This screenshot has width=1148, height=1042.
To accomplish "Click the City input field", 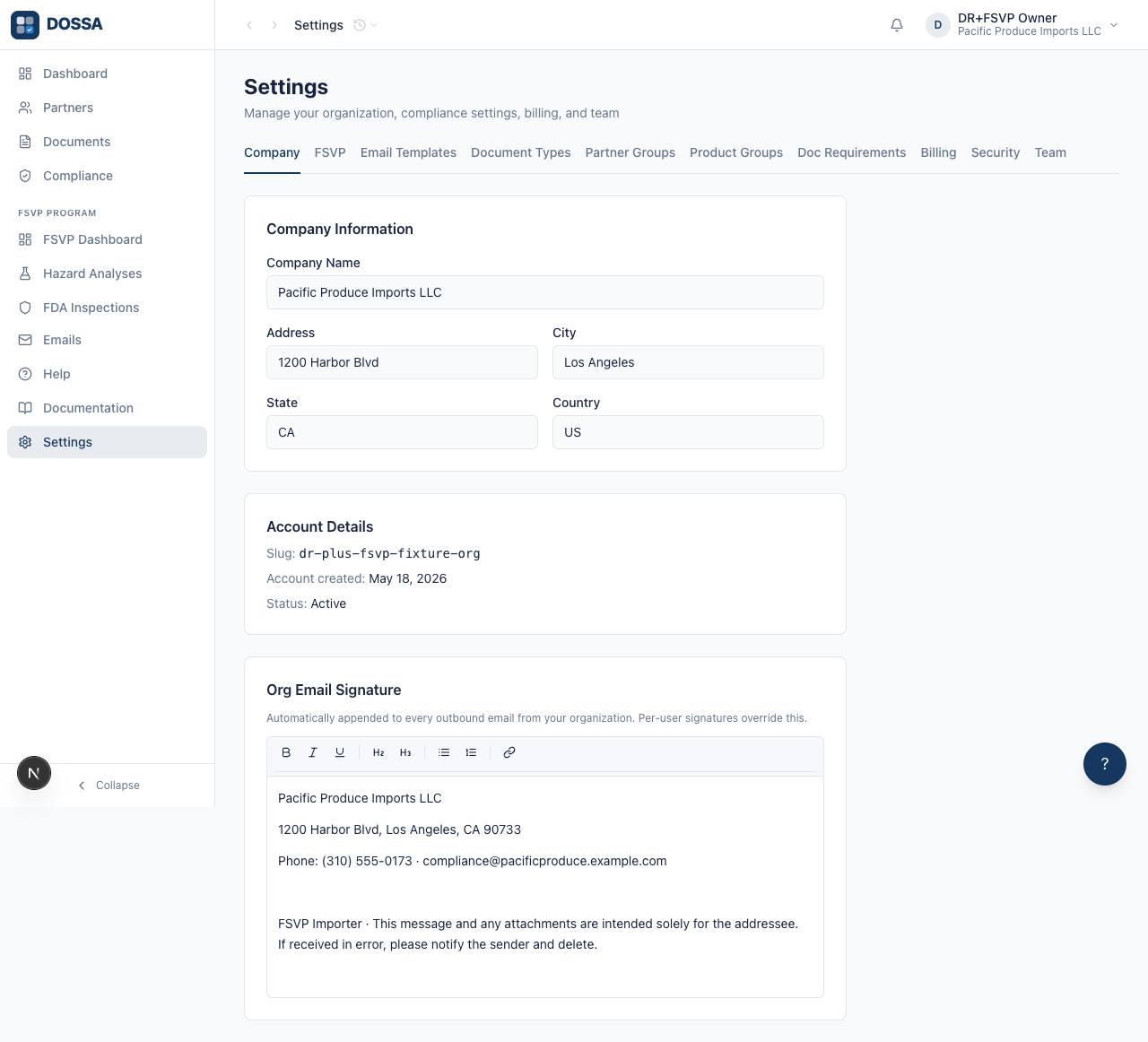I will pyautogui.click(x=688, y=362).
